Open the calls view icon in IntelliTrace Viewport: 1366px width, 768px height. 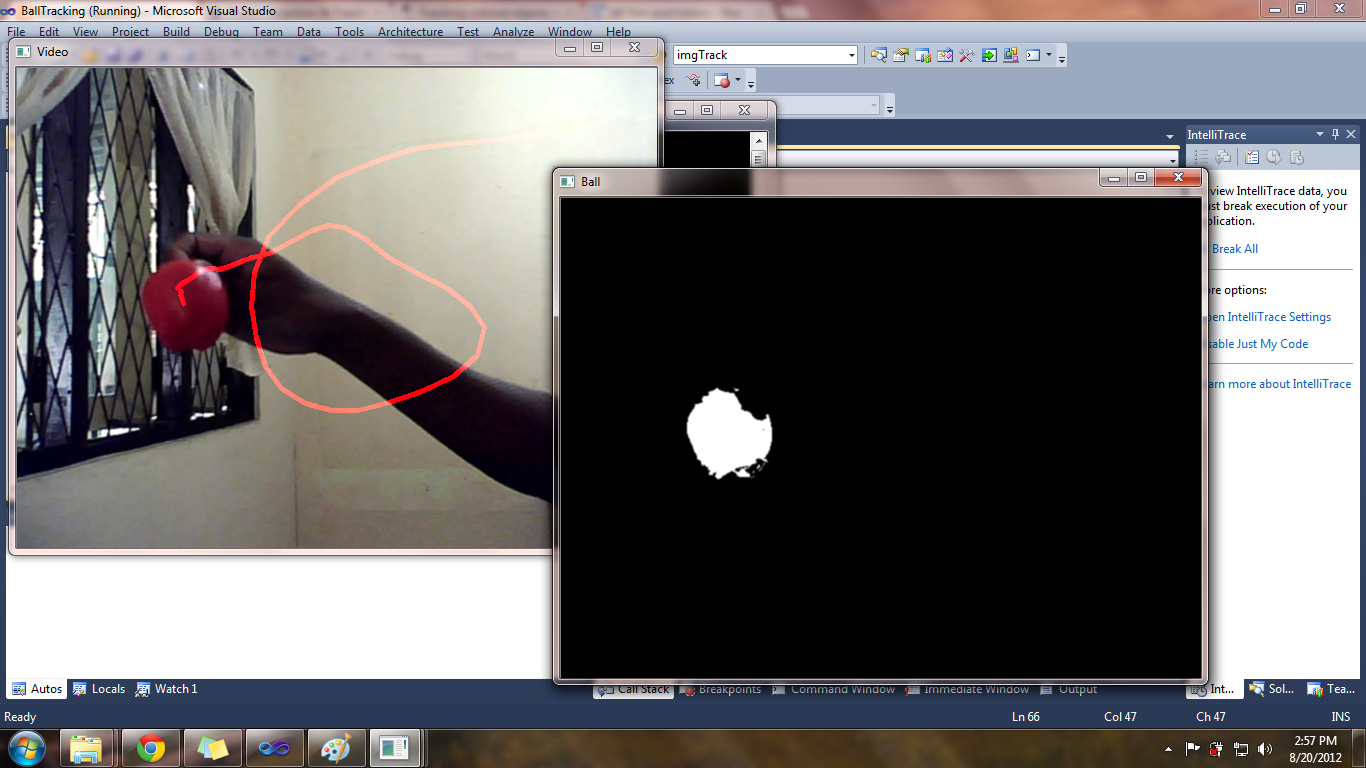(x=1223, y=157)
